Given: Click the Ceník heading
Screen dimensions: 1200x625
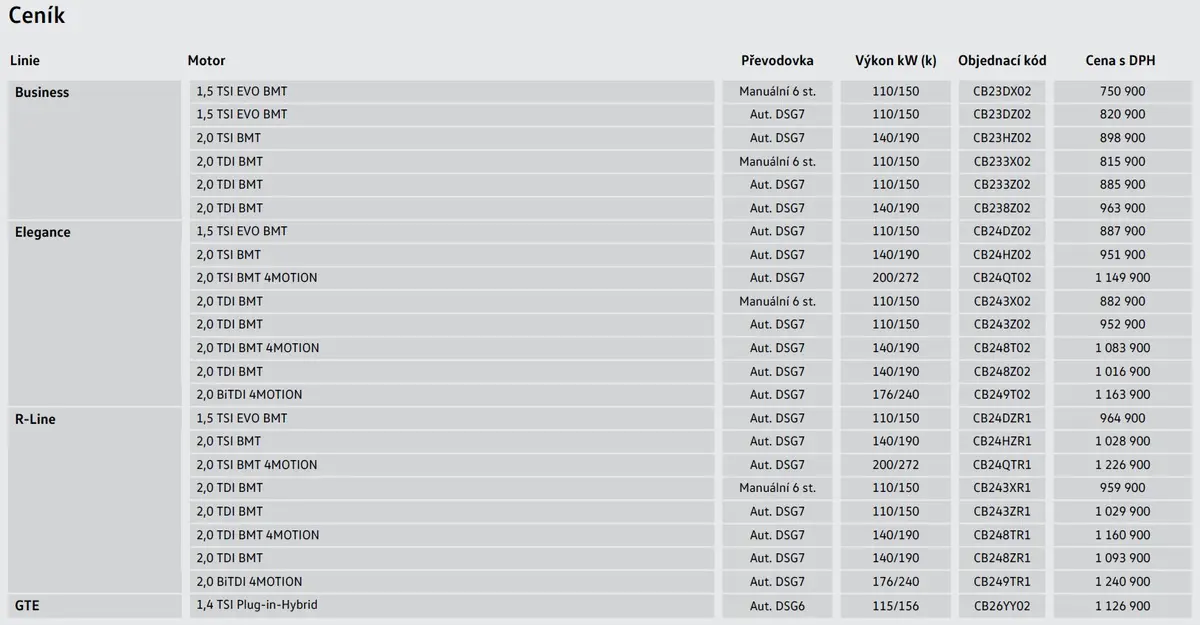Looking at the screenshot, I should (37, 16).
